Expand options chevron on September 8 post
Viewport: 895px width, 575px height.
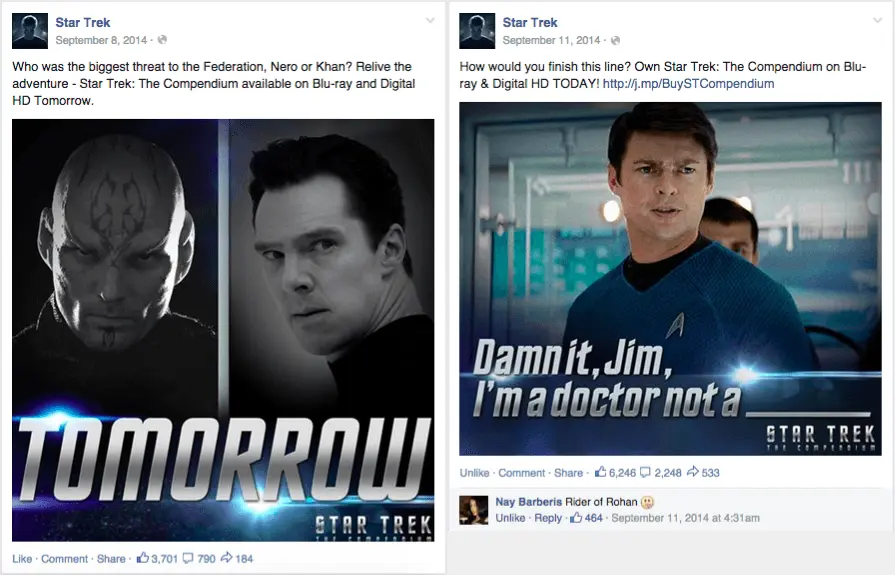pos(430,21)
